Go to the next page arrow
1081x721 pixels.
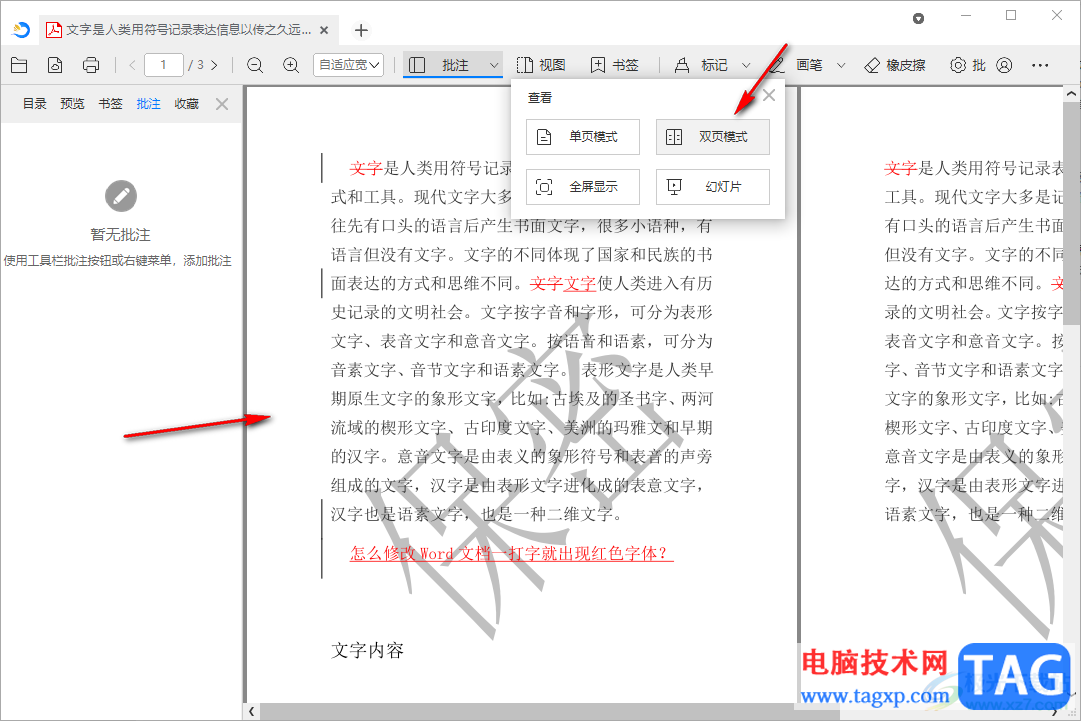pos(214,65)
